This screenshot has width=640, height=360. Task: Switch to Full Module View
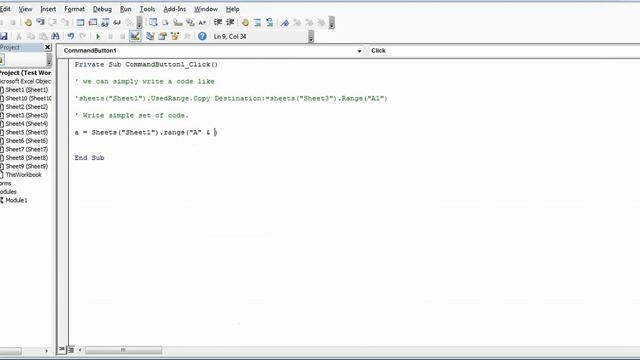click(71, 349)
